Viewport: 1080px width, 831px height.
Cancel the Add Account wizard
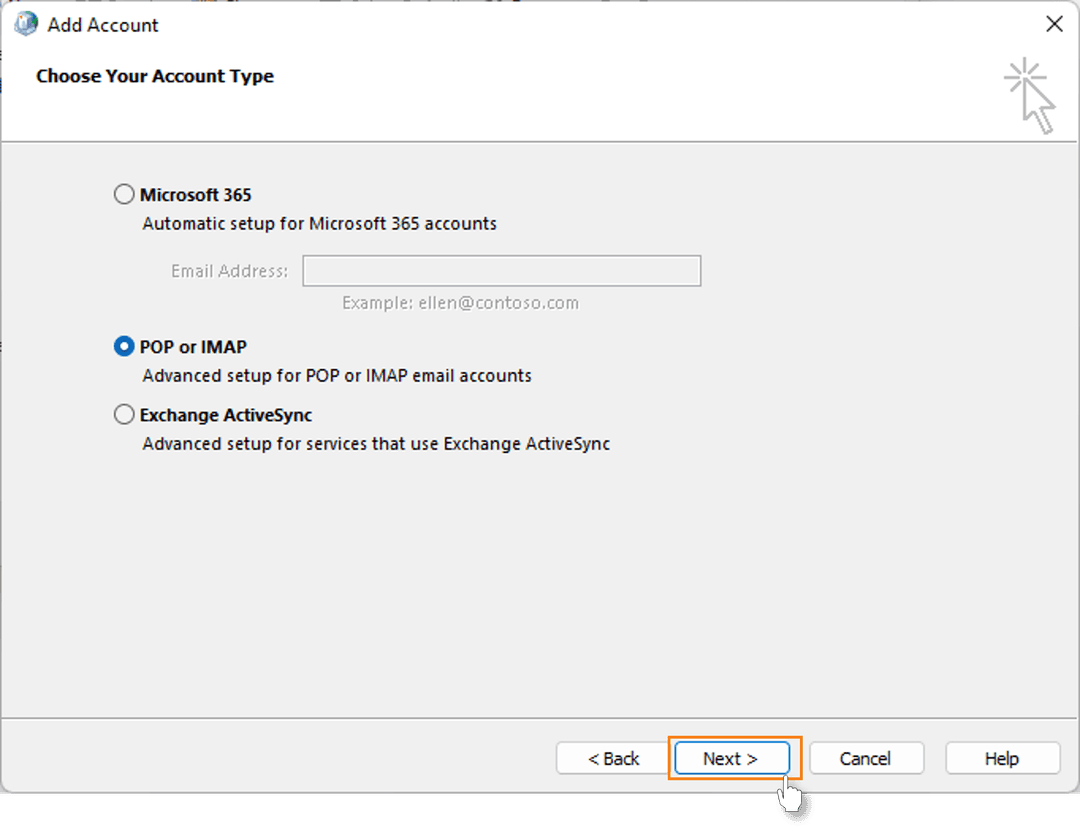click(x=866, y=758)
